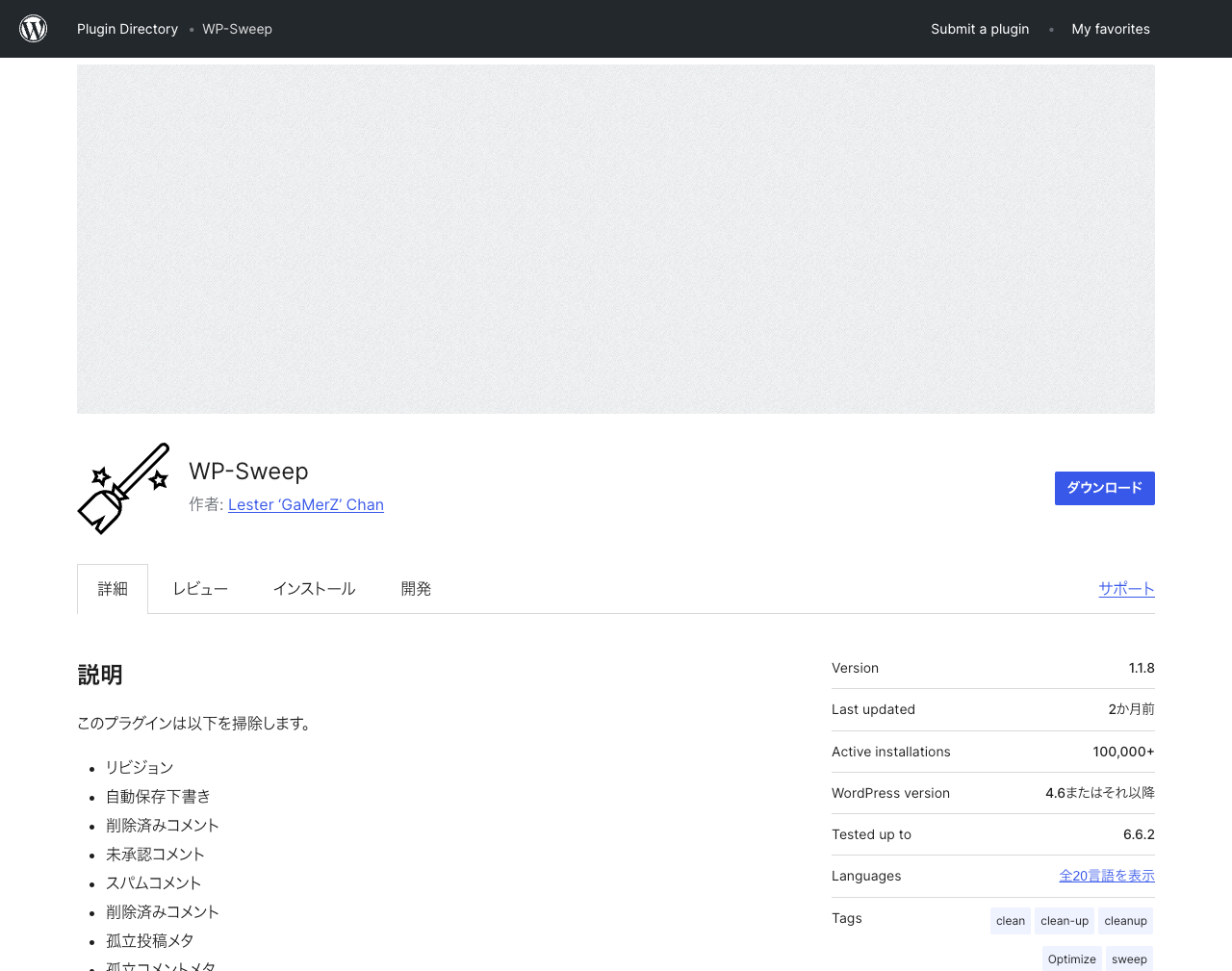This screenshot has width=1232, height=971.
Task: Switch to the レビュー tab
Action: [200, 589]
